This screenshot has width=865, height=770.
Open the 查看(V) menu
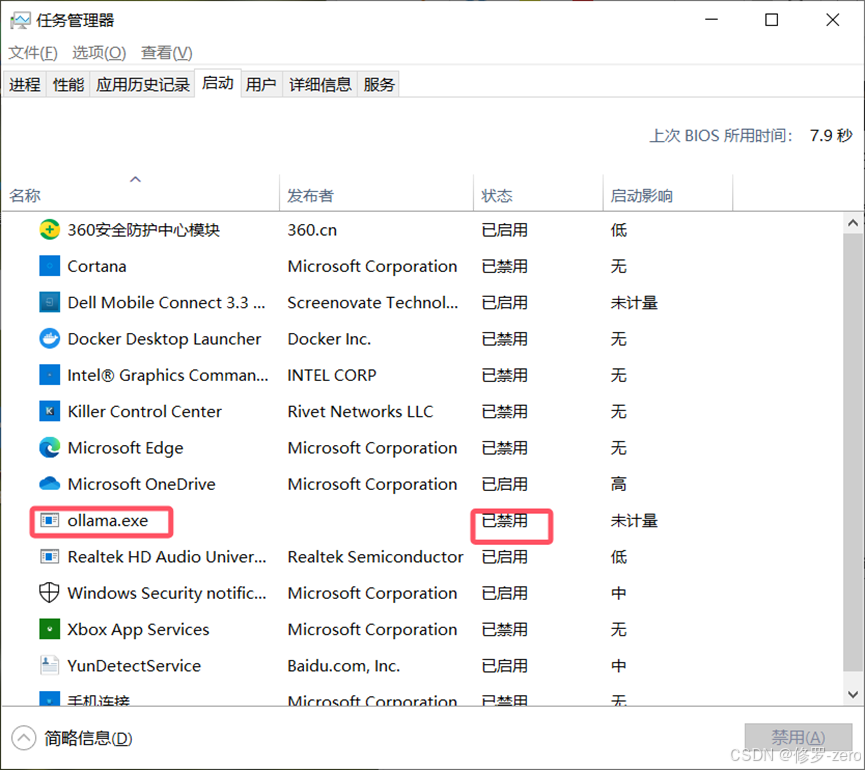click(x=167, y=53)
